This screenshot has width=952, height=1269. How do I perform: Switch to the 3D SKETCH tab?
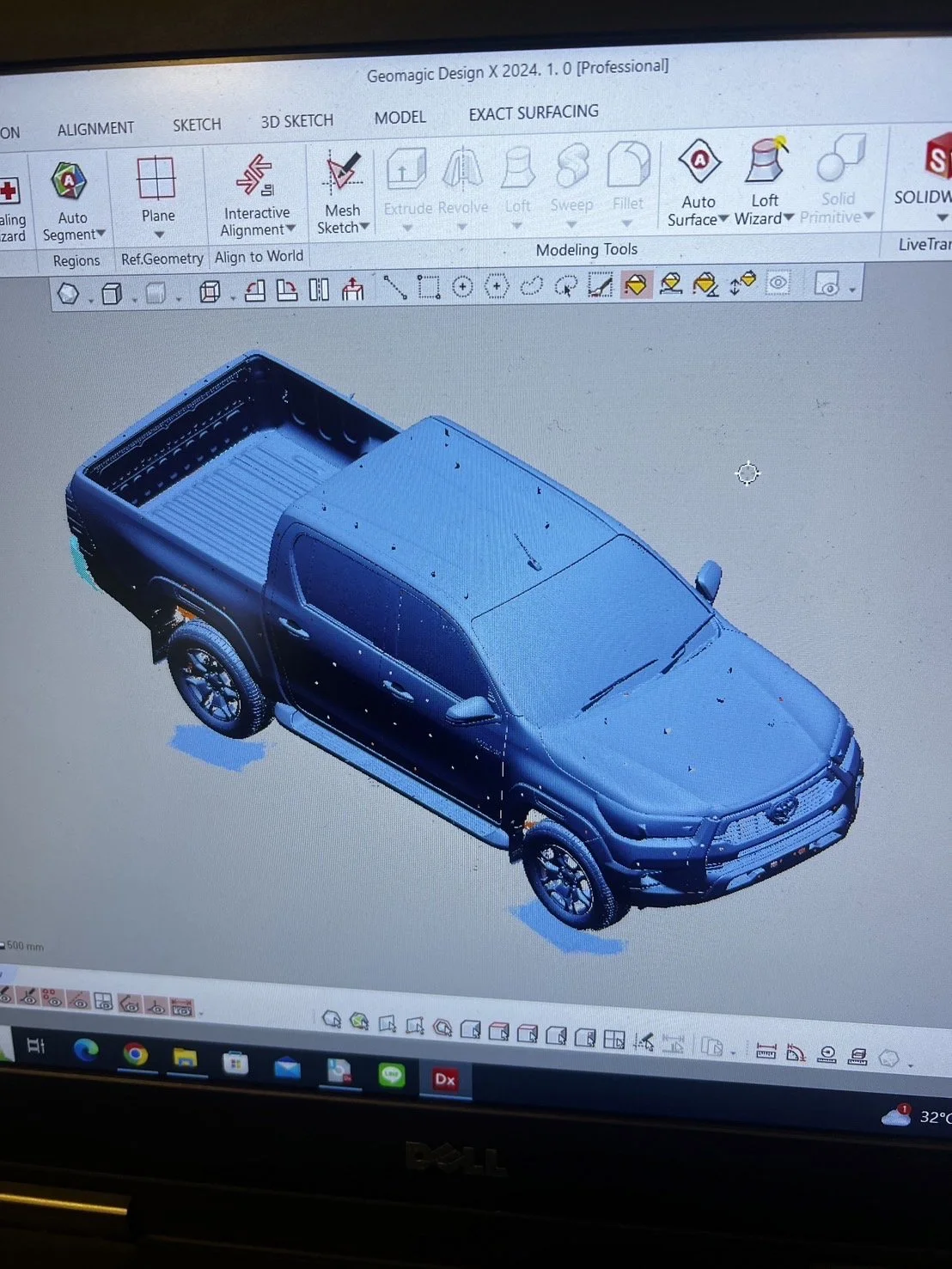coord(296,121)
